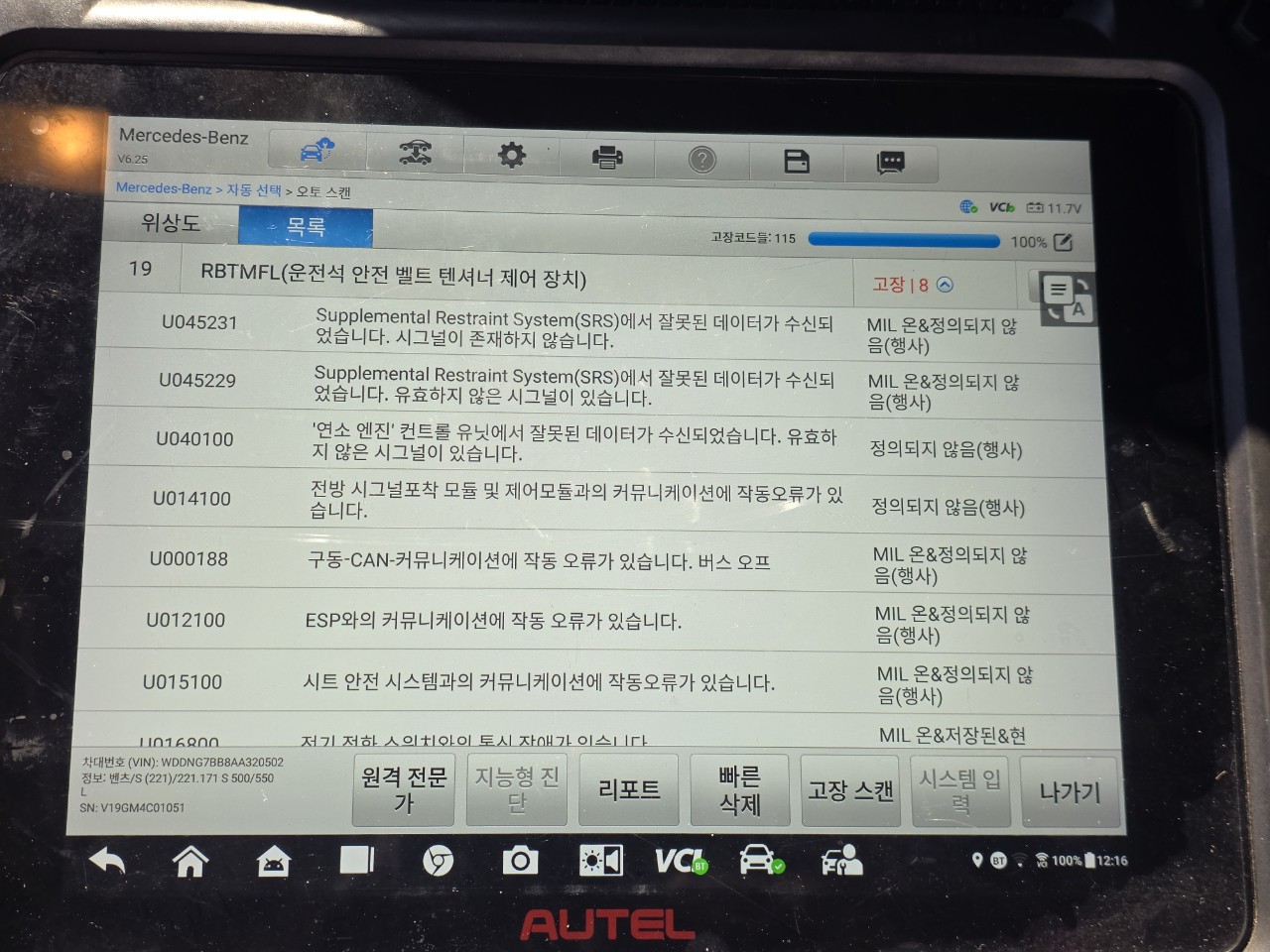Open the cloud vehicle upload icon

317,151
